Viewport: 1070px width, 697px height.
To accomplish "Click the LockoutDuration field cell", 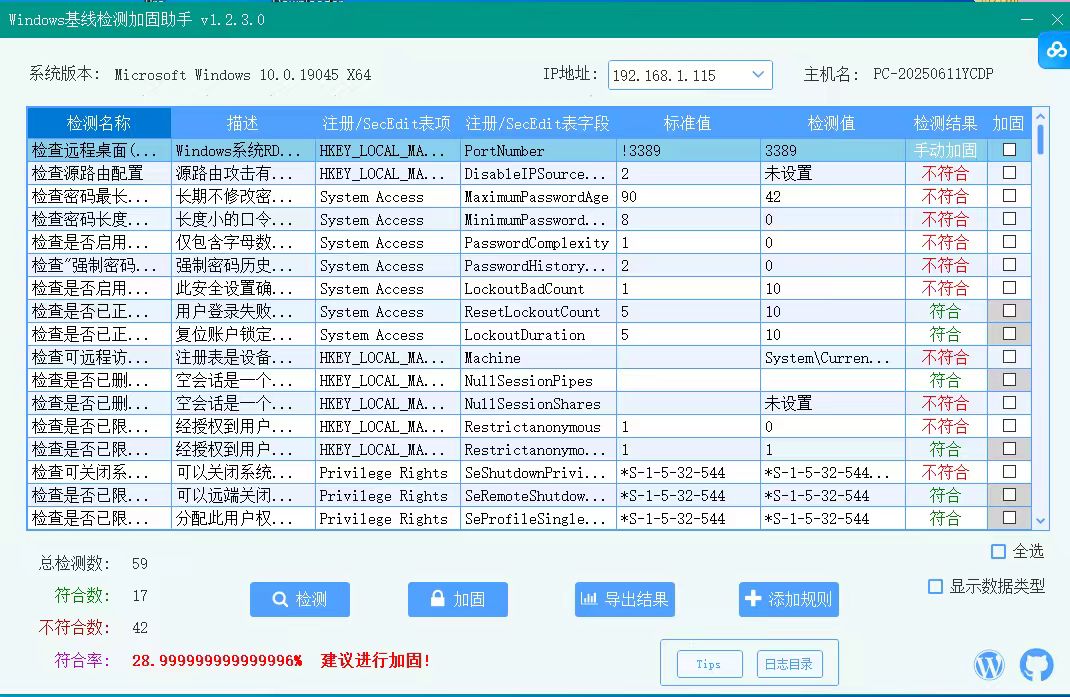I will coord(538,335).
